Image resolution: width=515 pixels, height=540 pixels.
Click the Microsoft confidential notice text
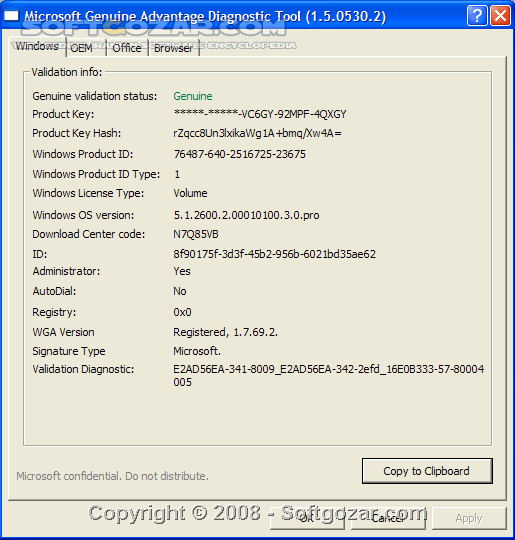(x=113, y=476)
